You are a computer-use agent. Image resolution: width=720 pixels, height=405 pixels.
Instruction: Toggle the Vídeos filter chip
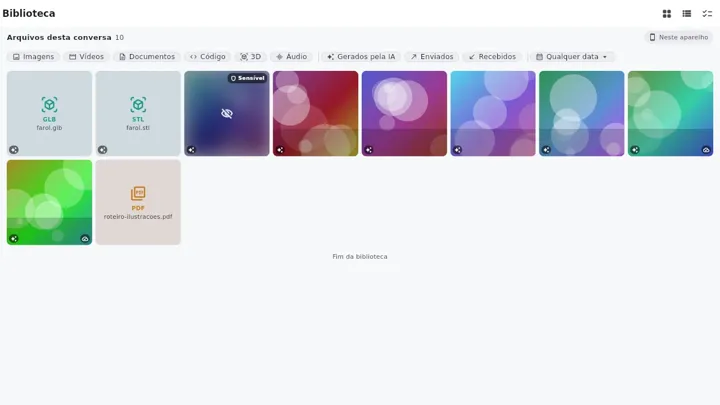coord(86,56)
